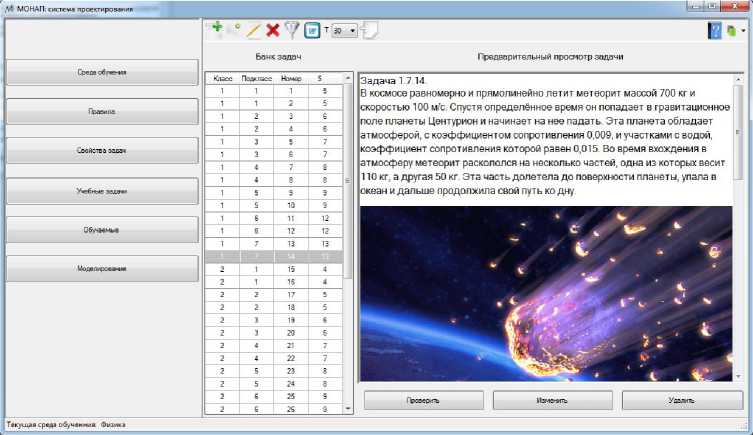Open the Свойства задач section
This screenshot has height=435, width=753.
(x=102, y=151)
